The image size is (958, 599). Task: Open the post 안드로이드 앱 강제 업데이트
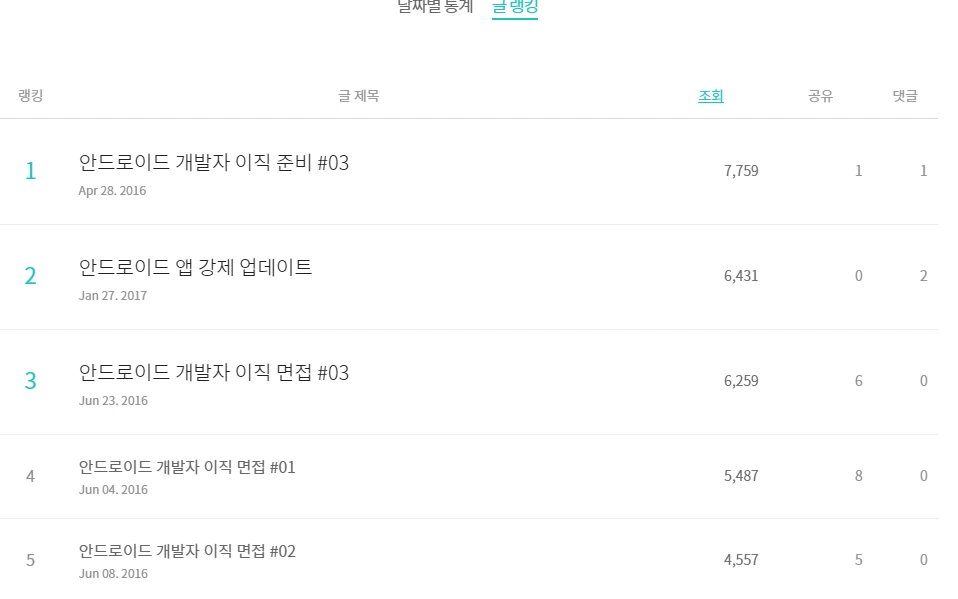coord(196,267)
